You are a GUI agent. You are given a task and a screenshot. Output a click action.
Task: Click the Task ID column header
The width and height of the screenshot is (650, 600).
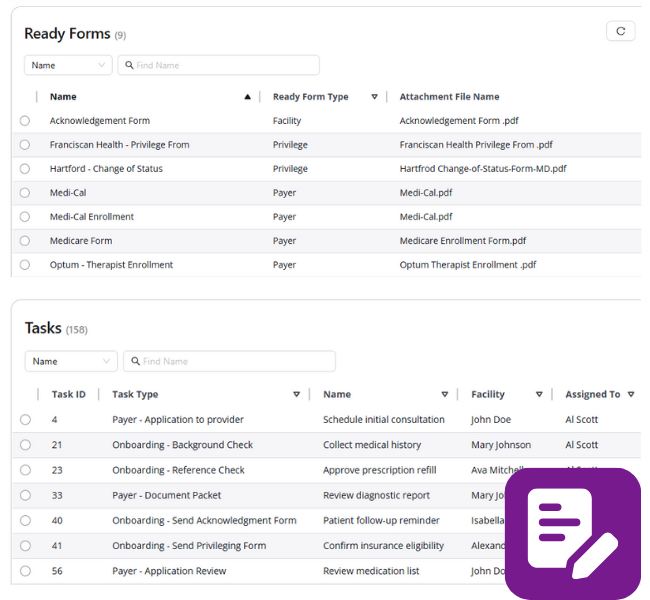click(x=68, y=394)
